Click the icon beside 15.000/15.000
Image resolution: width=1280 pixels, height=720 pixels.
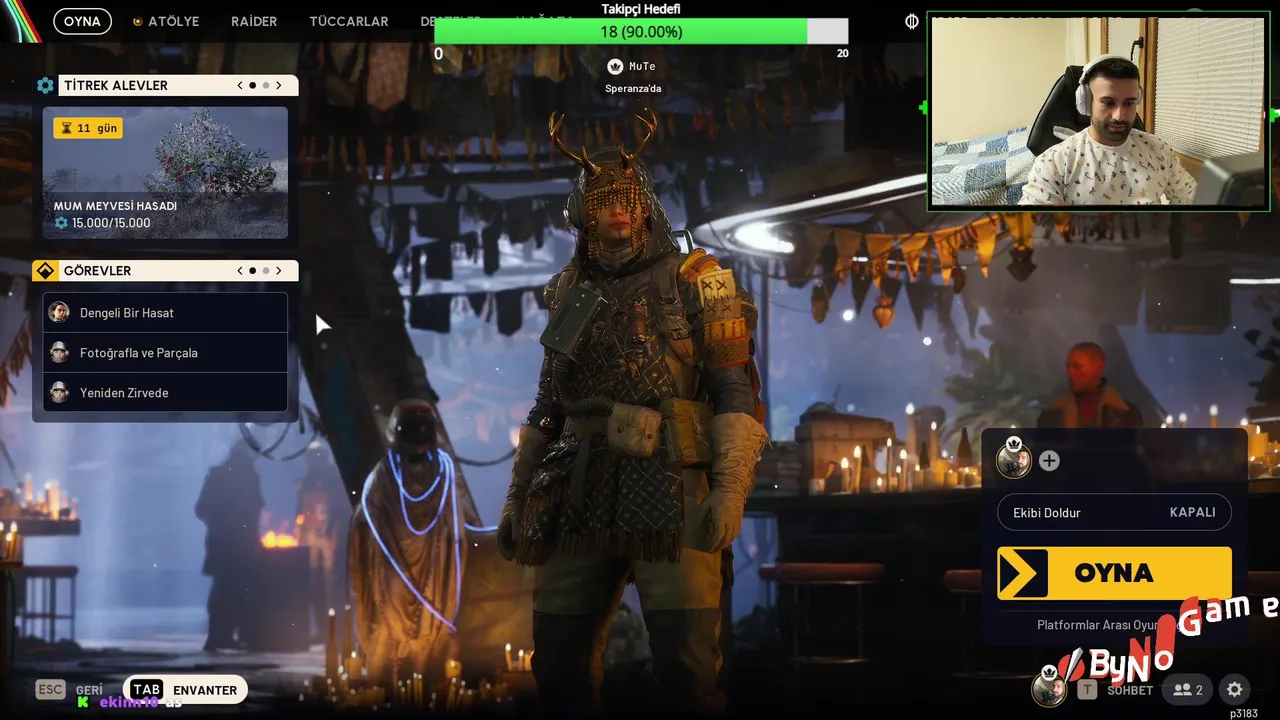click(x=61, y=223)
